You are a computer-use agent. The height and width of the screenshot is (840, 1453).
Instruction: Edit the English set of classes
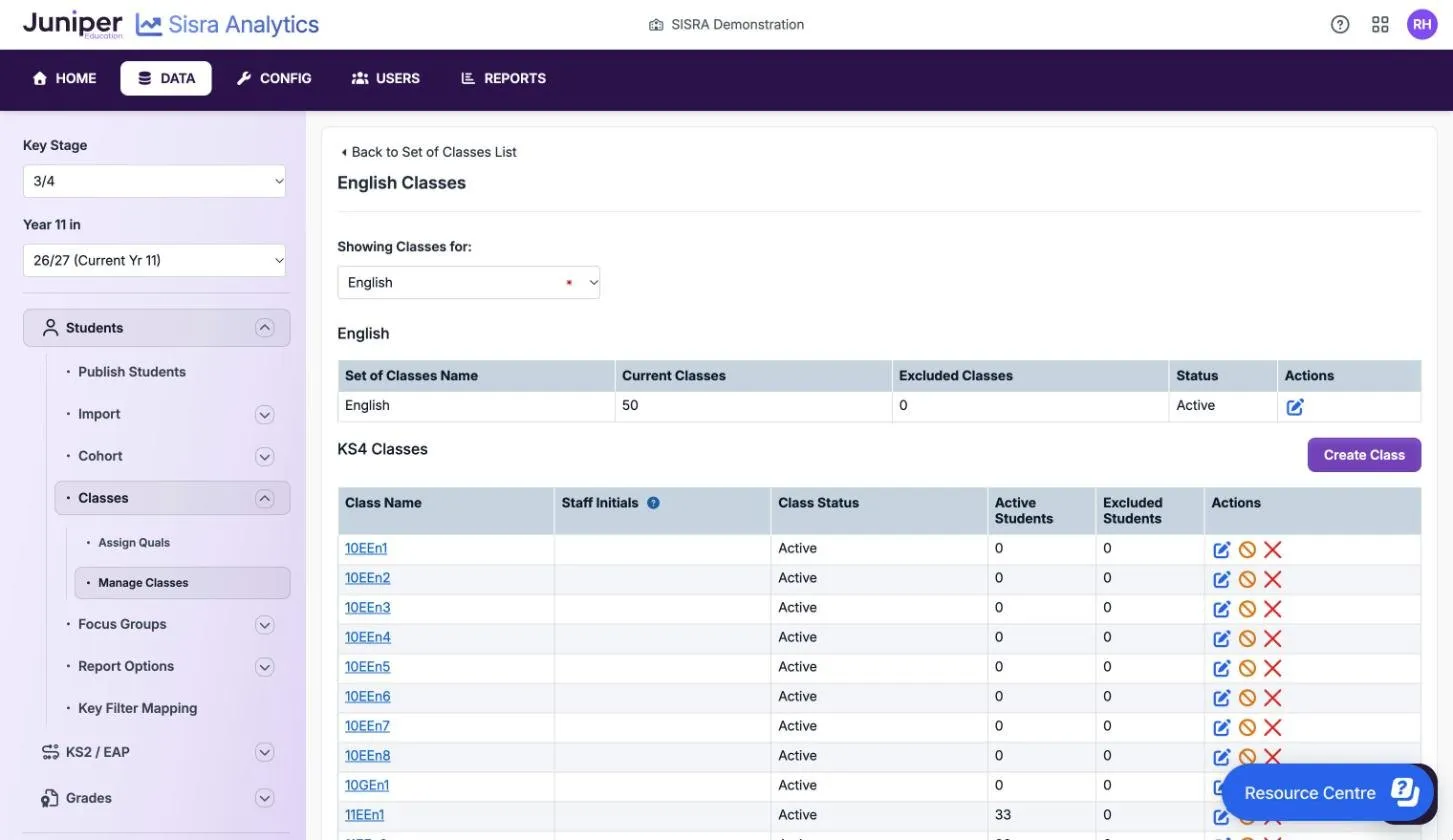(x=1295, y=406)
